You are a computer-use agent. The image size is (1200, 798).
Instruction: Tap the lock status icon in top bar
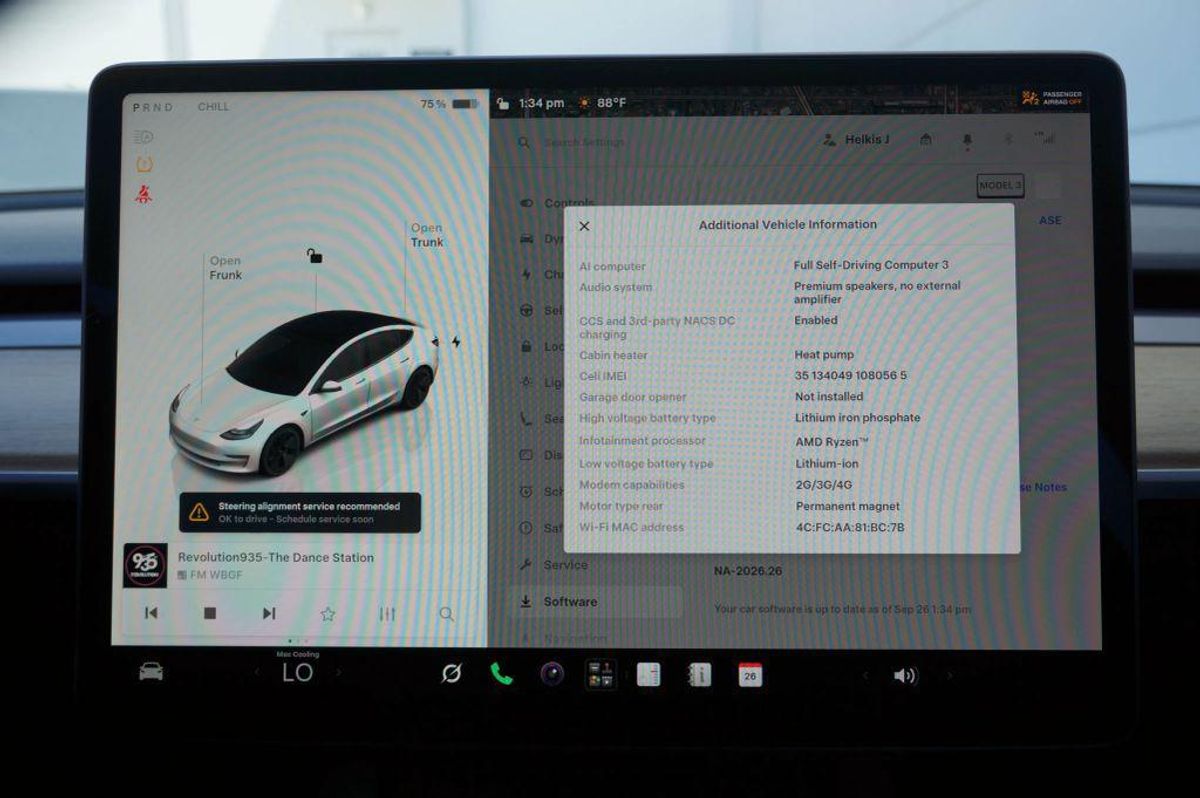503,103
